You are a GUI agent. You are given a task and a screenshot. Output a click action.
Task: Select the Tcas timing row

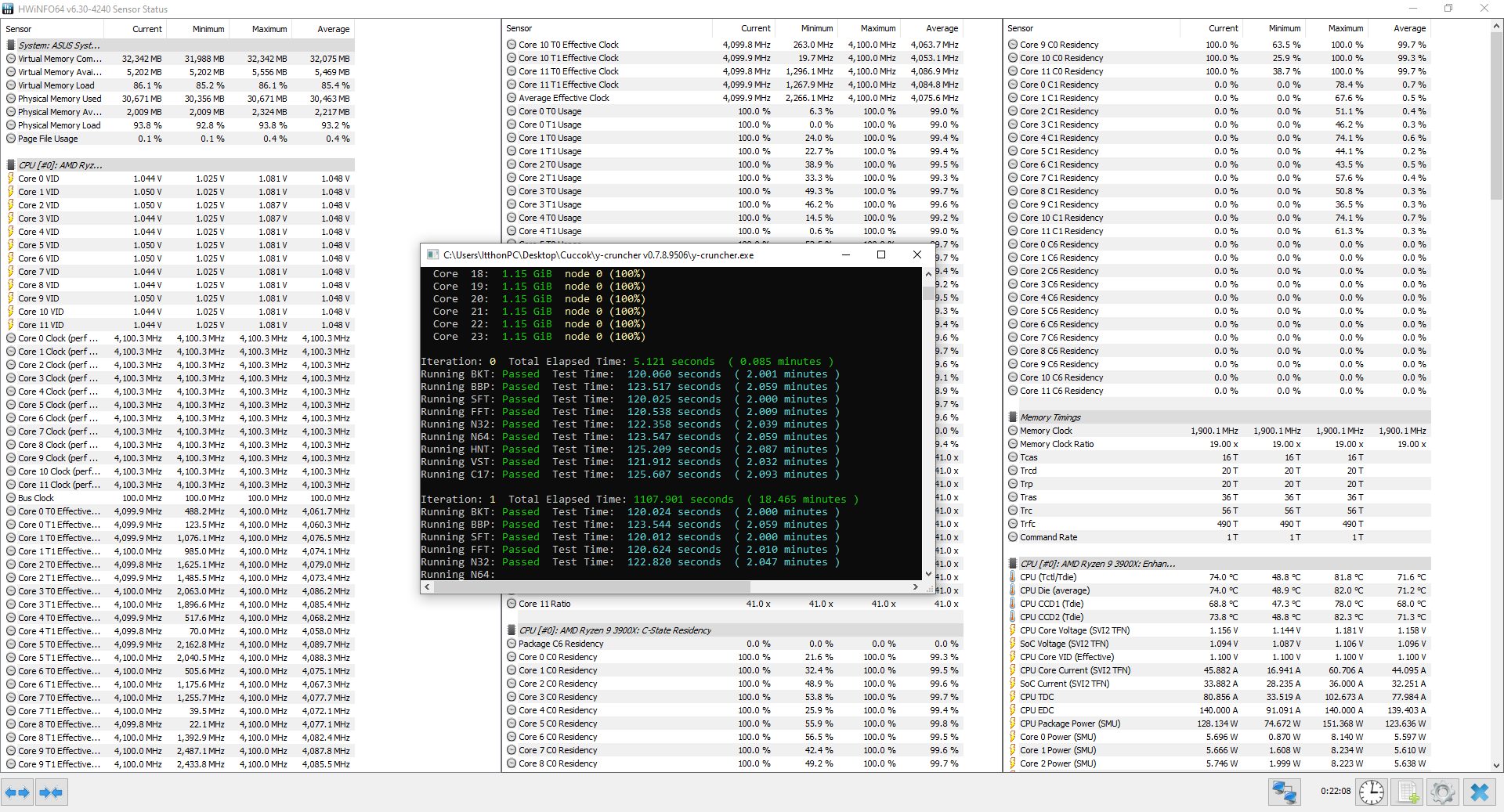(x=1219, y=457)
